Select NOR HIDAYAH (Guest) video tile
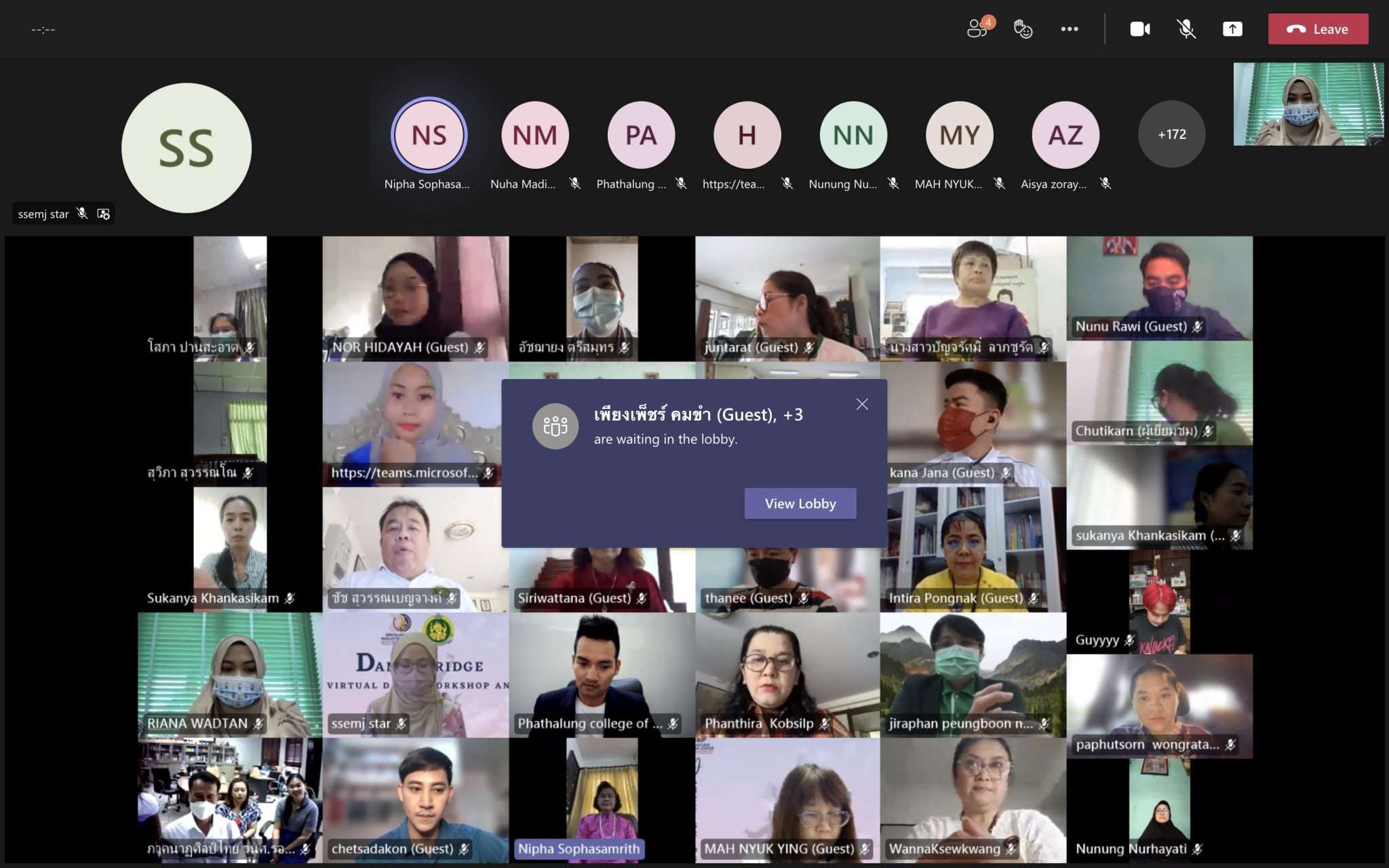1389x868 pixels. [x=415, y=298]
